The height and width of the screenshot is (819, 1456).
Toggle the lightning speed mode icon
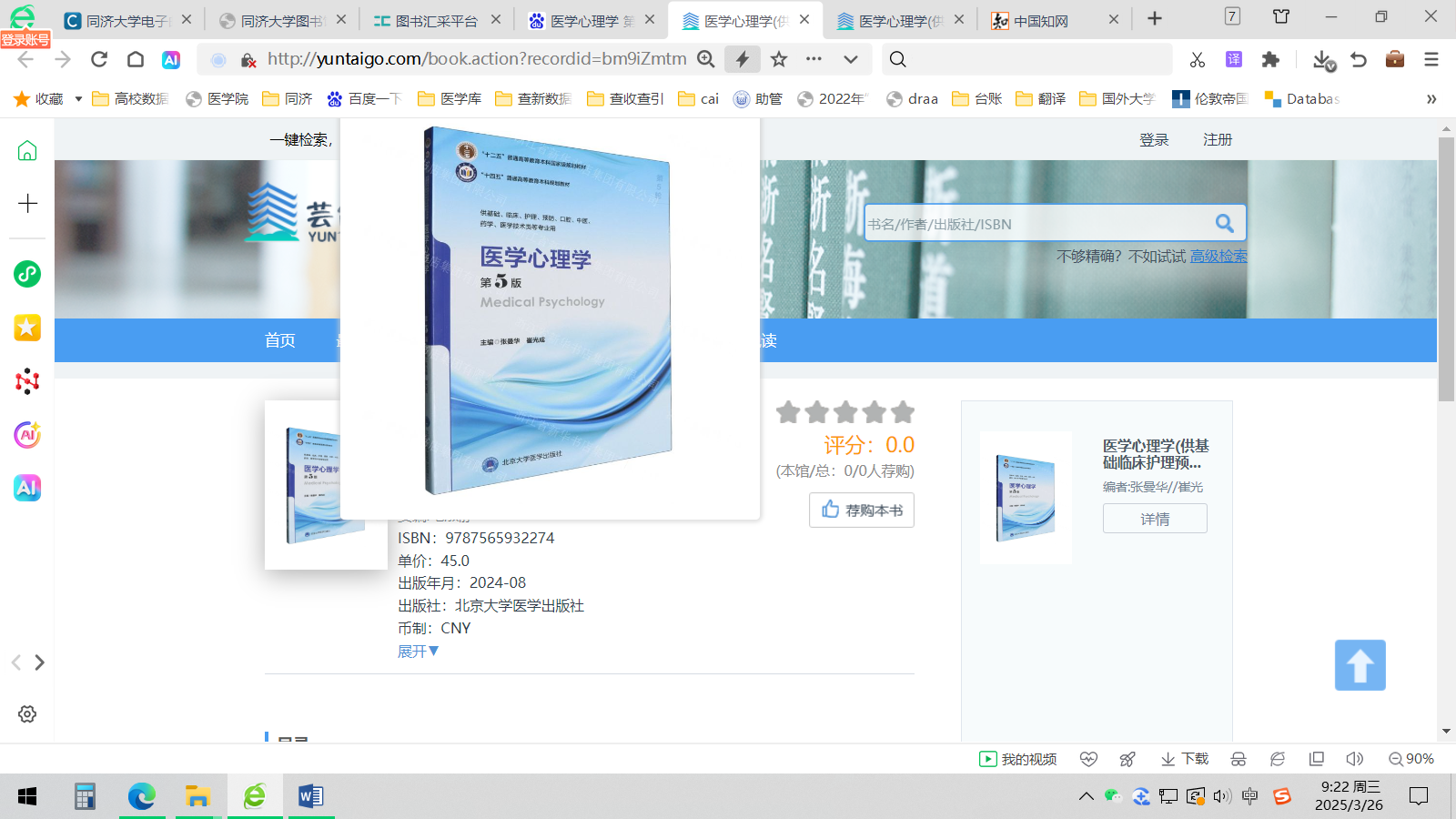pos(743,59)
